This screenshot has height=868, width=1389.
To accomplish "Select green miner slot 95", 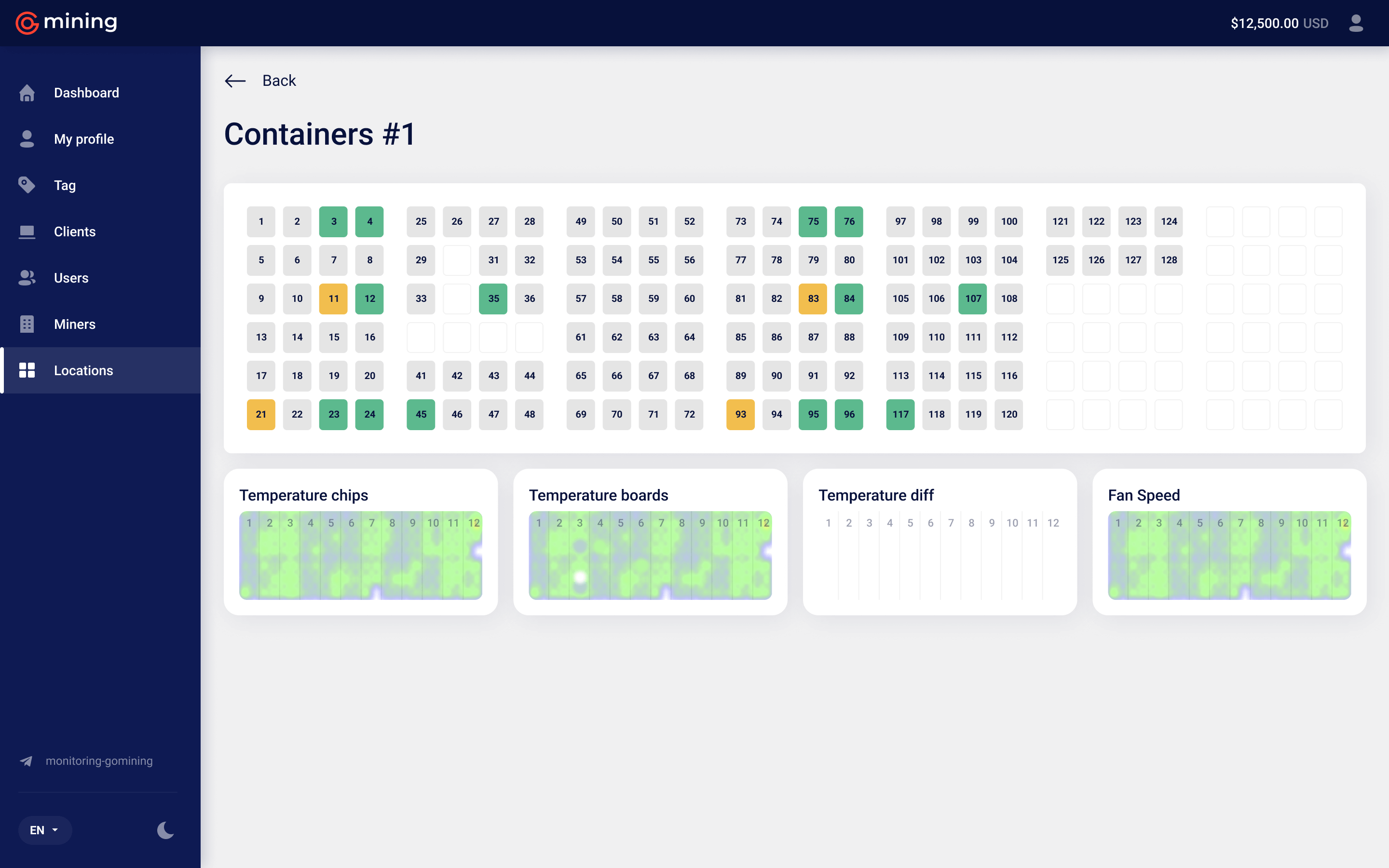I will [x=813, y=415].
